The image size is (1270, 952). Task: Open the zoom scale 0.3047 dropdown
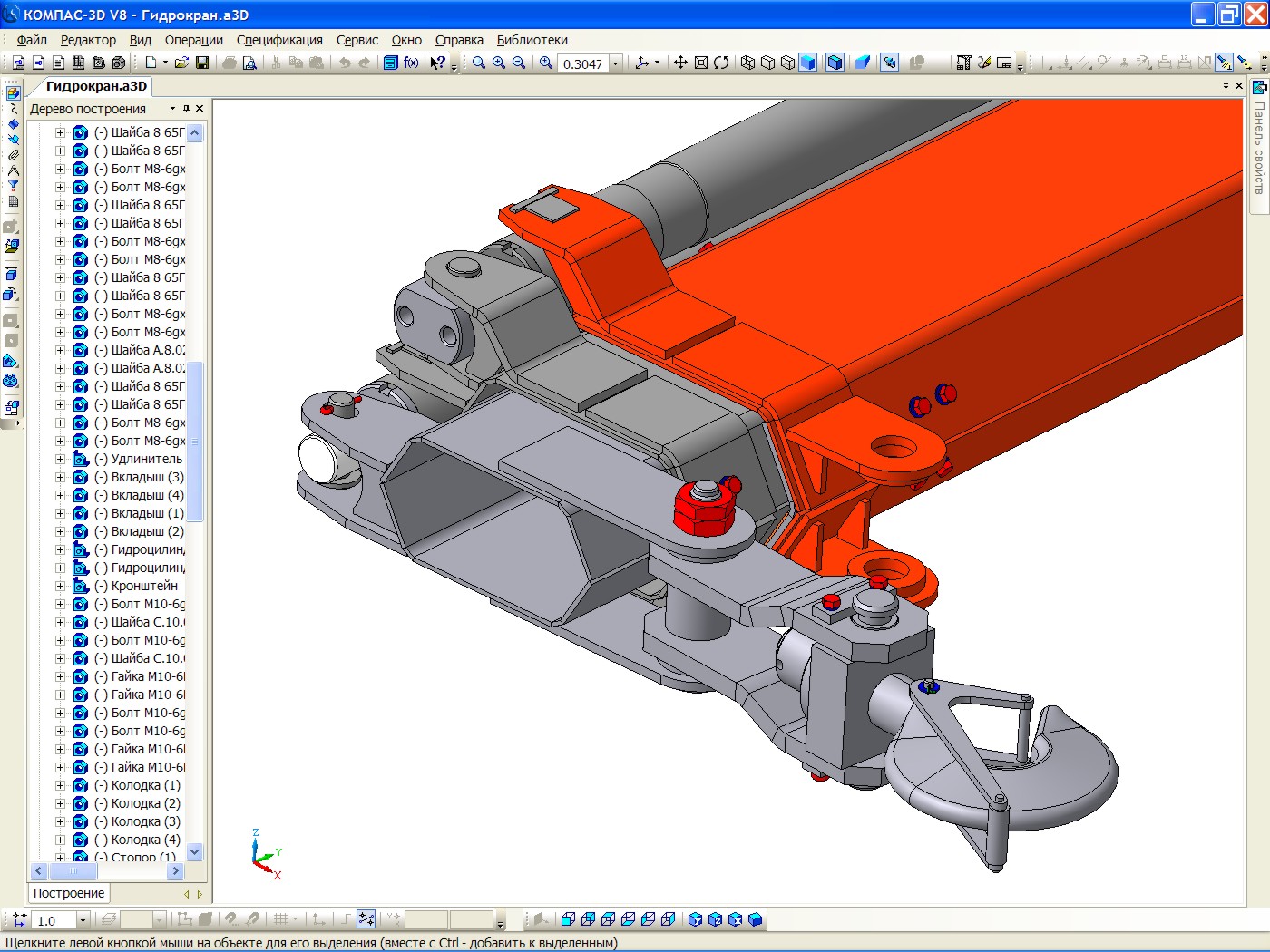615,63
